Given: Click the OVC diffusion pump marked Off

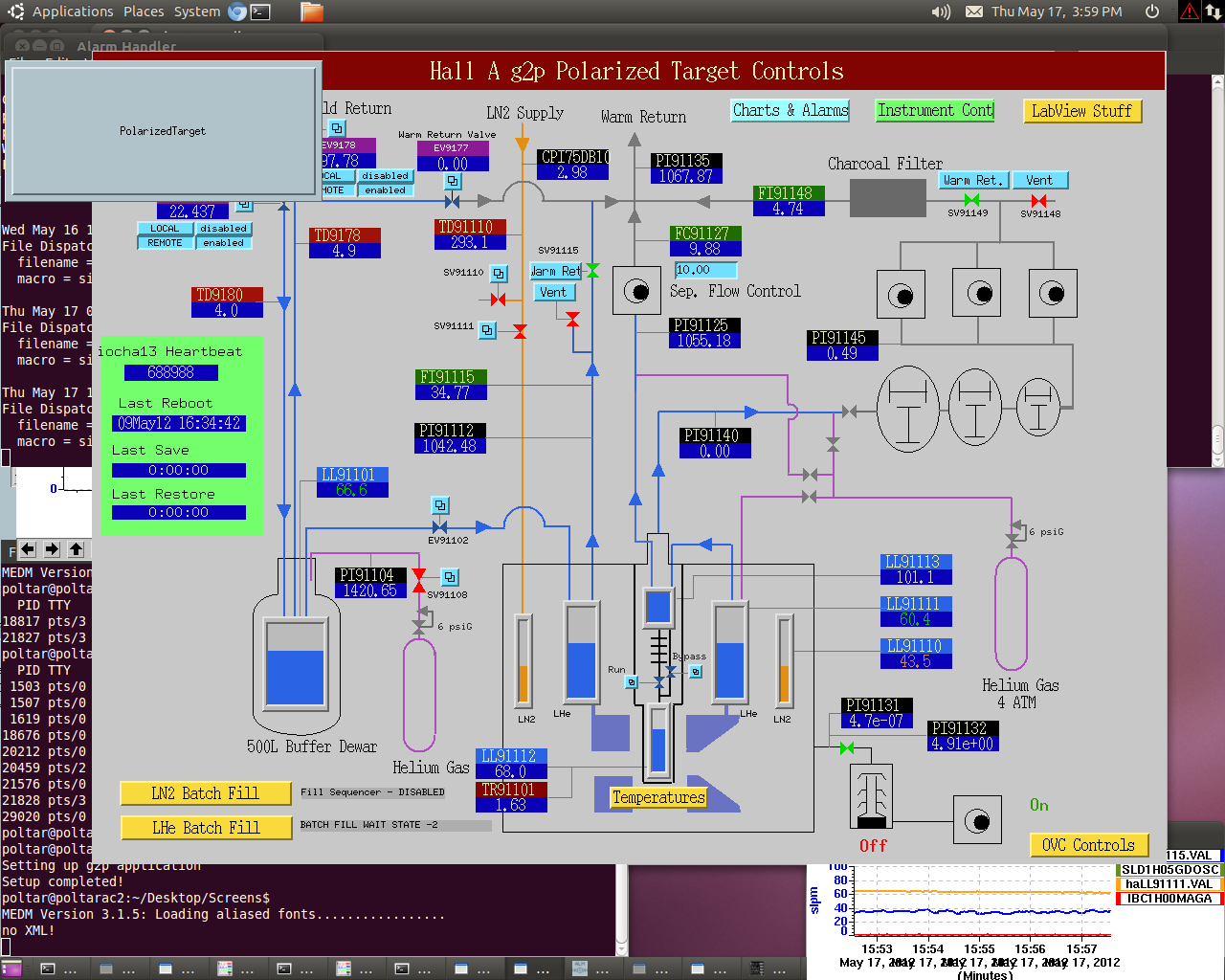Looking at the screenshot, I should (x=871, y=796).
